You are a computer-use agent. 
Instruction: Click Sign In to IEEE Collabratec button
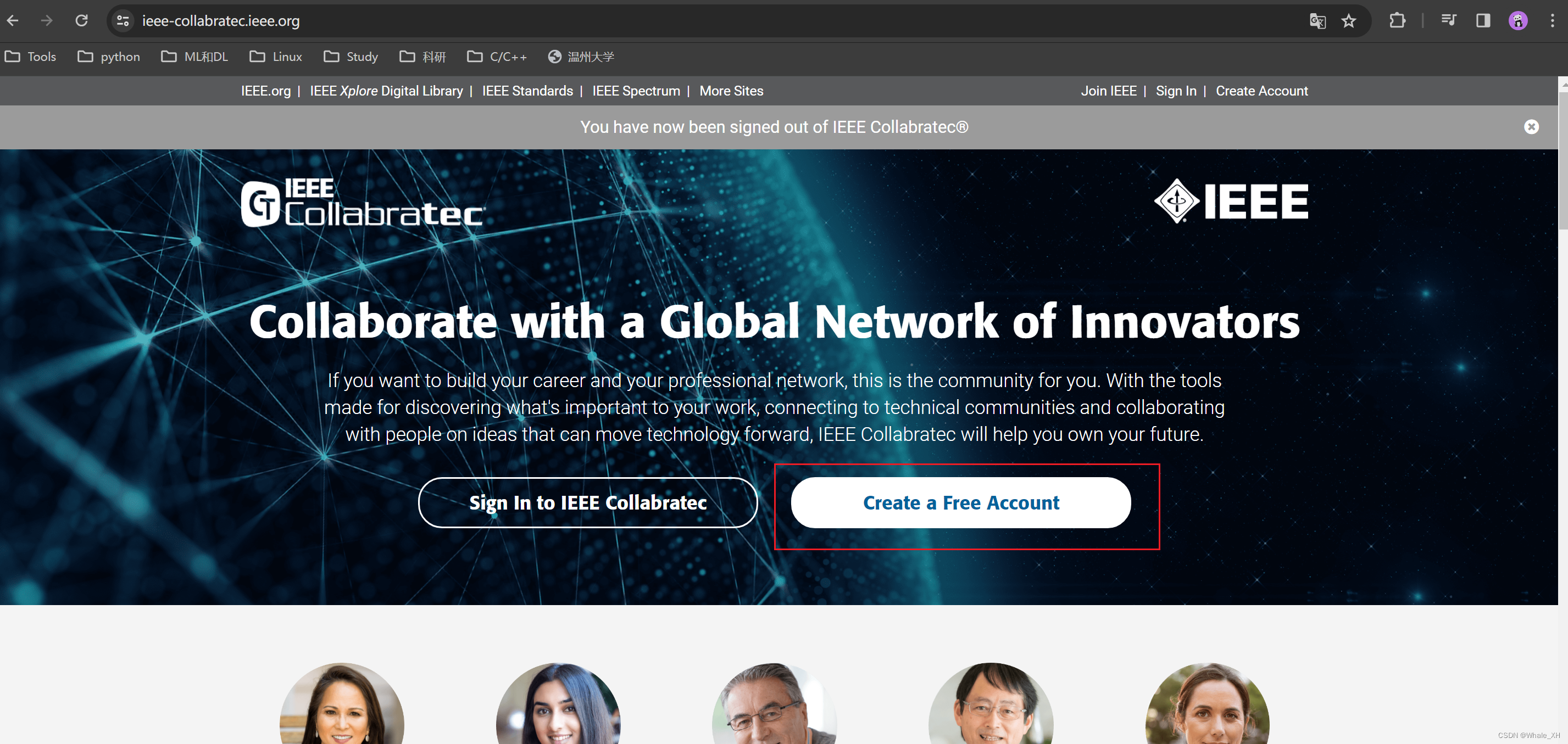click(587, 502)
